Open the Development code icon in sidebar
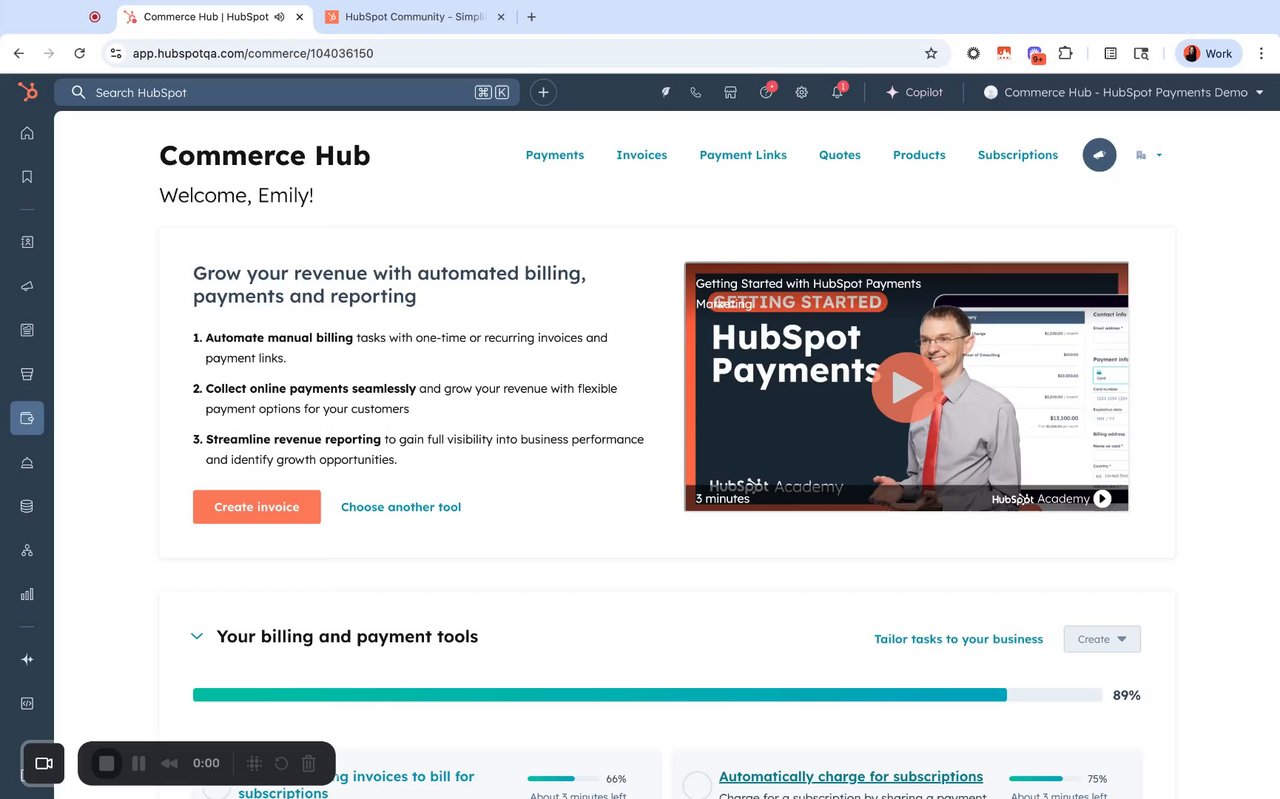The image size is (1280, 799). (27, 703)
